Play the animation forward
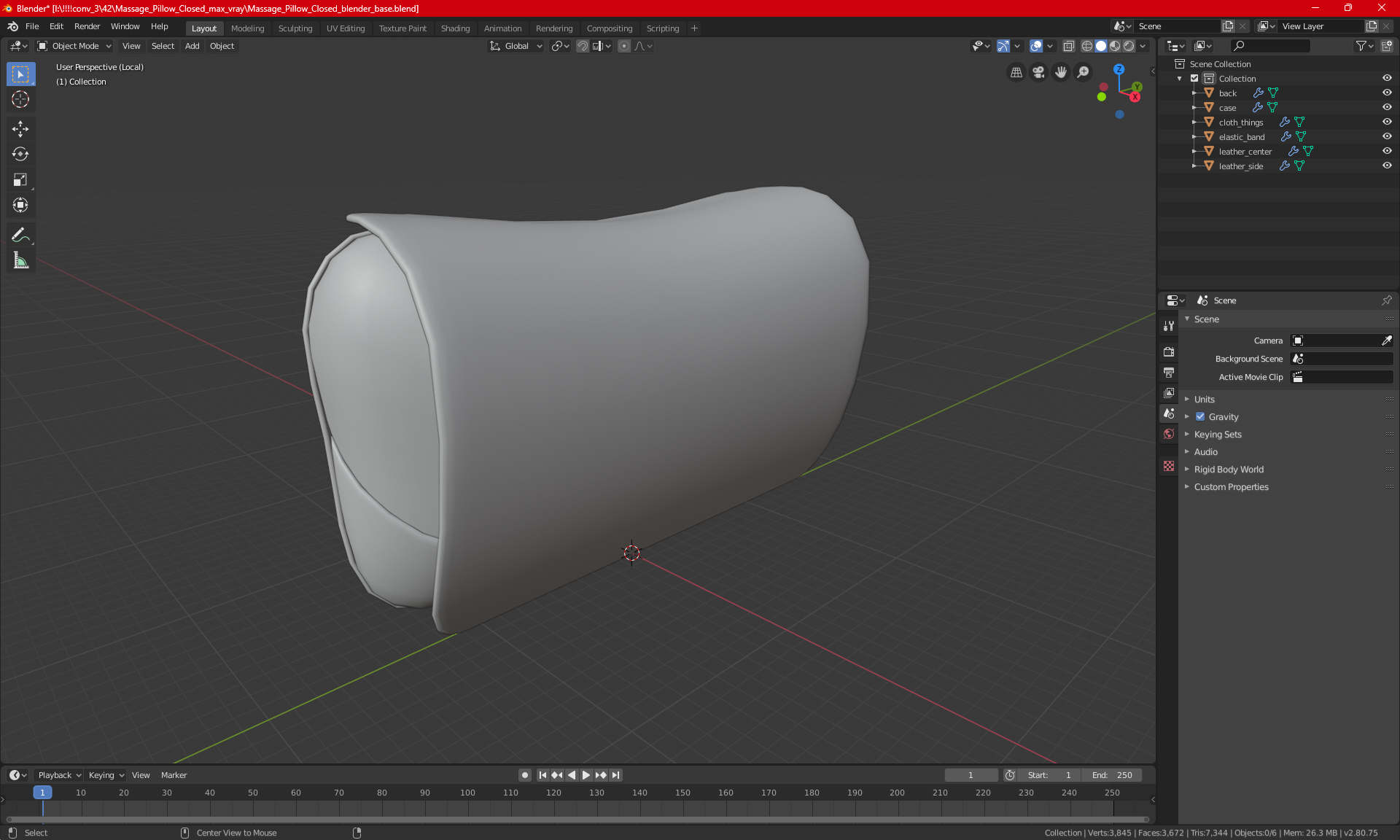Viewport: 1400px width, 840px height. click(586, 775)
